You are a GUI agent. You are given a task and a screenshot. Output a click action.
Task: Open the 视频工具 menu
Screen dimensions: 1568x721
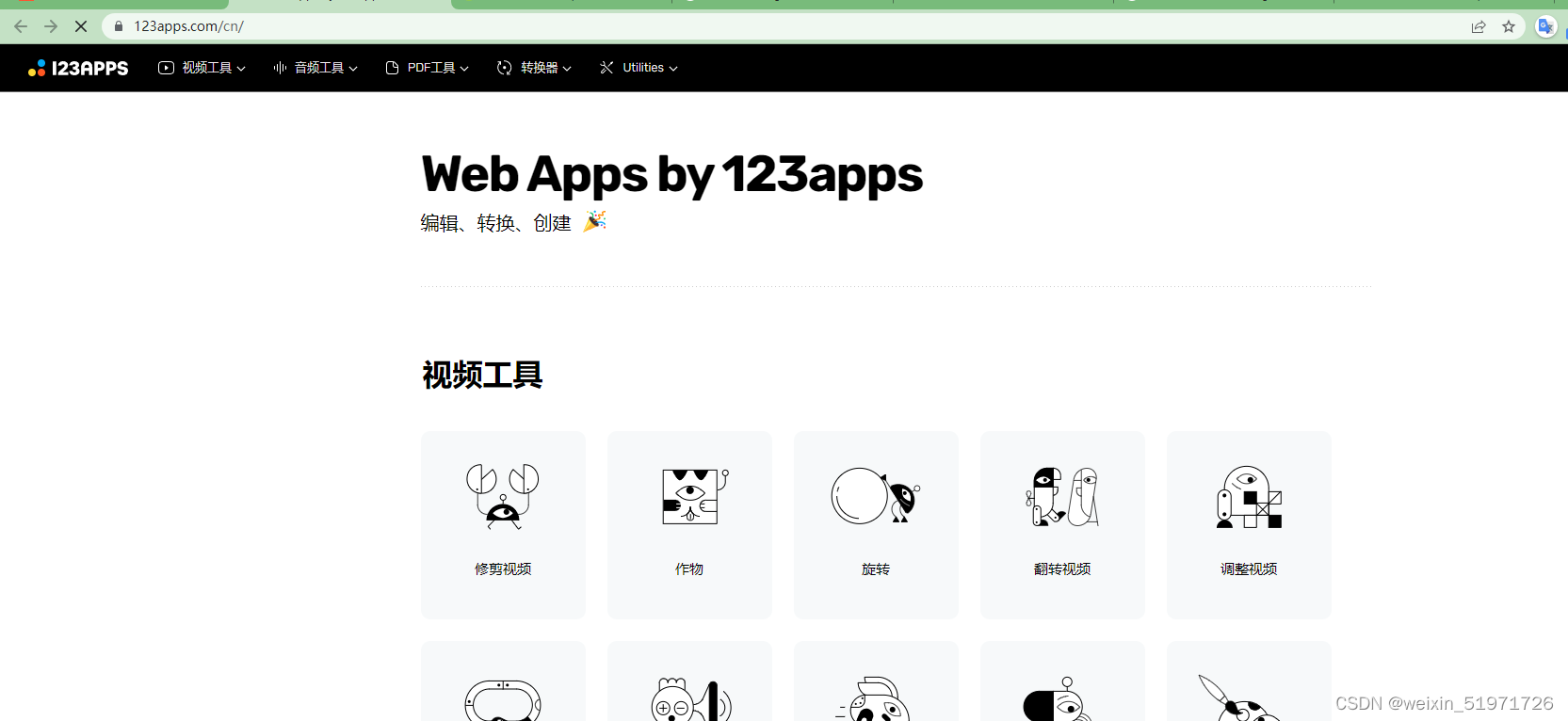[202, 68]
